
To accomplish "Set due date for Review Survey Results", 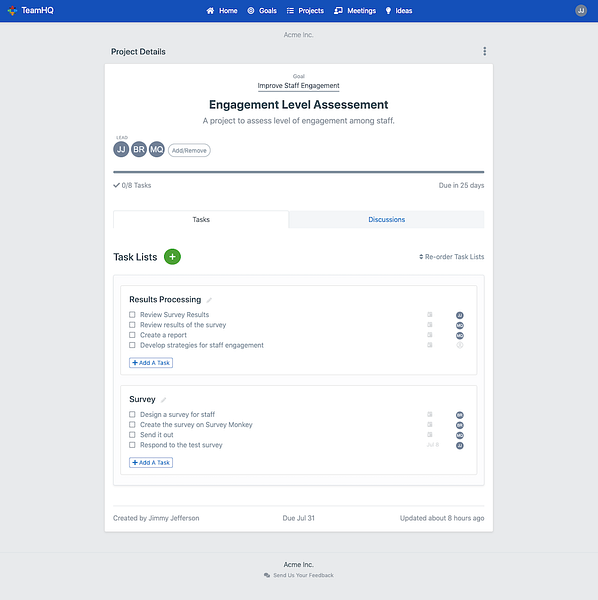I will (x=430, y=315).
